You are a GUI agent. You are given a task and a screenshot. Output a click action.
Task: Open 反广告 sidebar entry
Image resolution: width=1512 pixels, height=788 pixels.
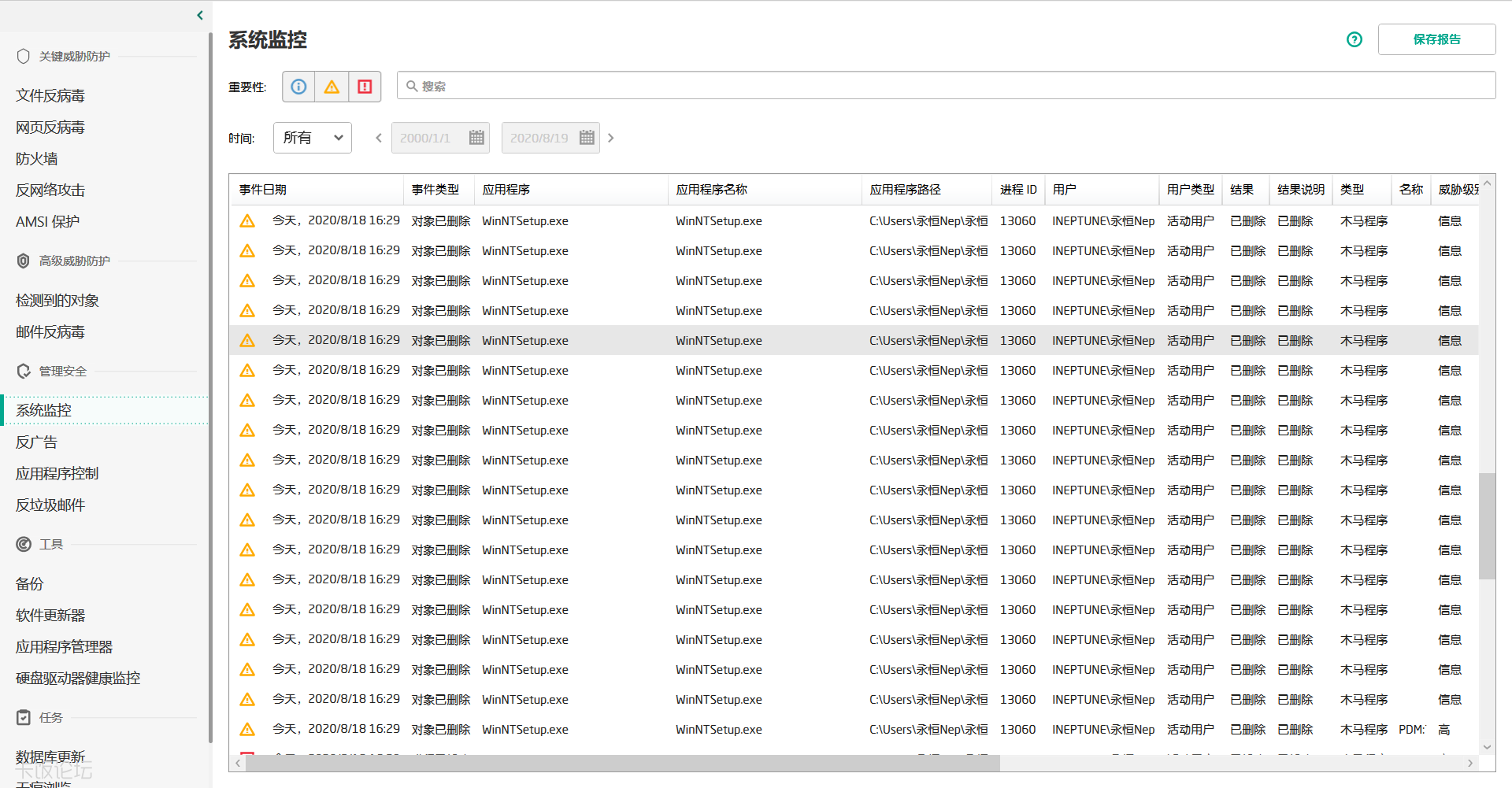pyautogui.click(x=37, y=442)
